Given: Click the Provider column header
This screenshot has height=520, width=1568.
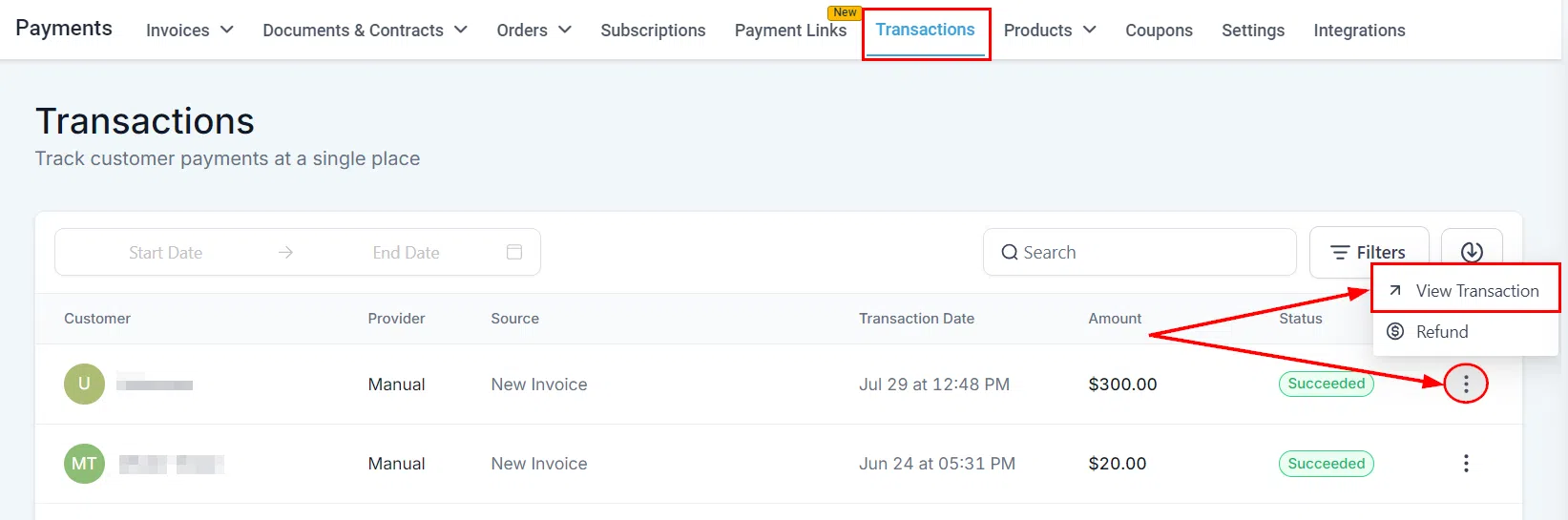Looking at the screenshot, I should pyautogui.click(x=396, y=319).
